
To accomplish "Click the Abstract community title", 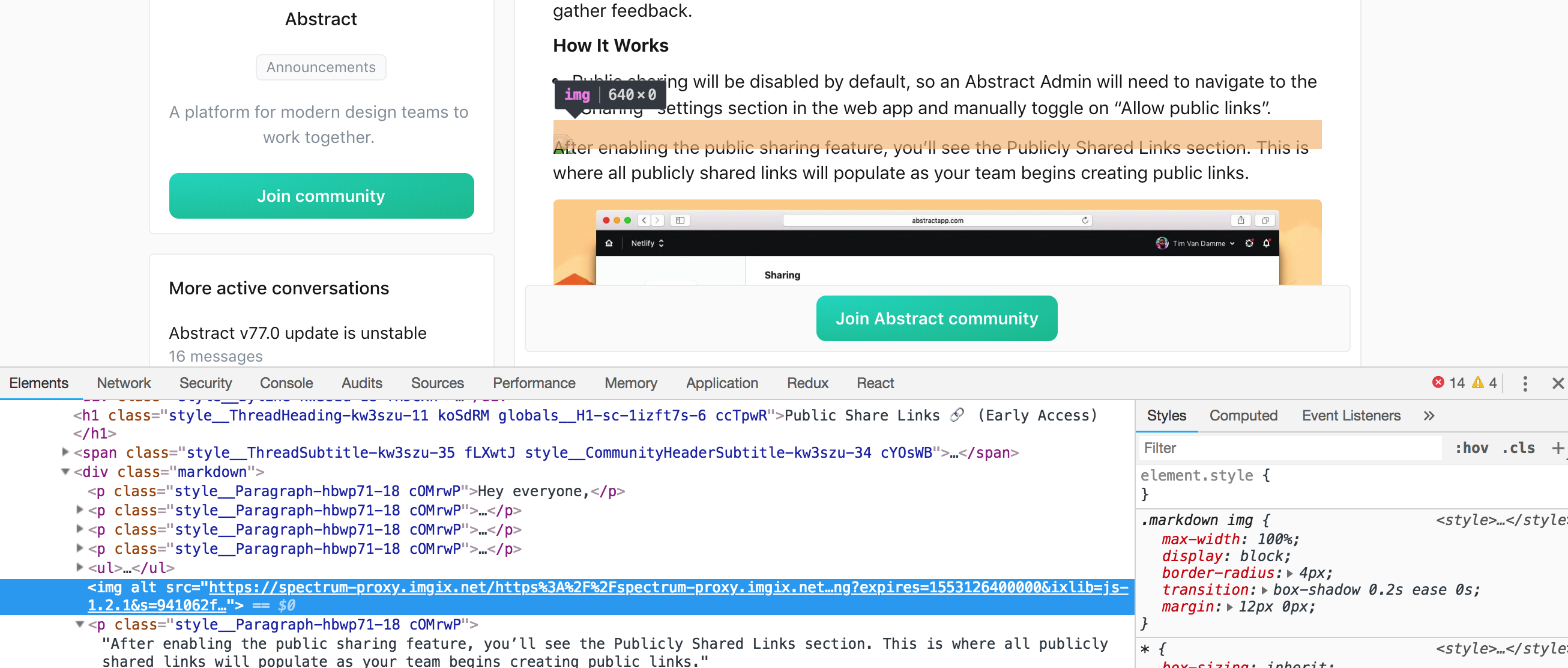I will pos(321,19).
